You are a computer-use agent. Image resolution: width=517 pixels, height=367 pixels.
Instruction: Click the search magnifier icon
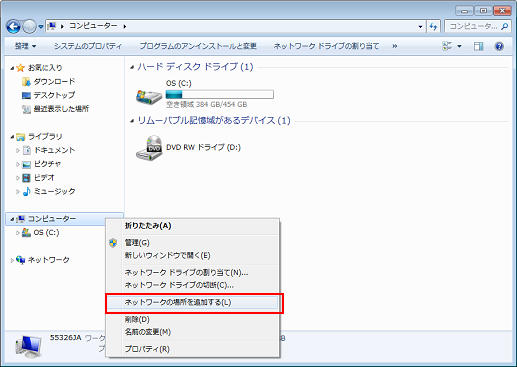point(505,26)
